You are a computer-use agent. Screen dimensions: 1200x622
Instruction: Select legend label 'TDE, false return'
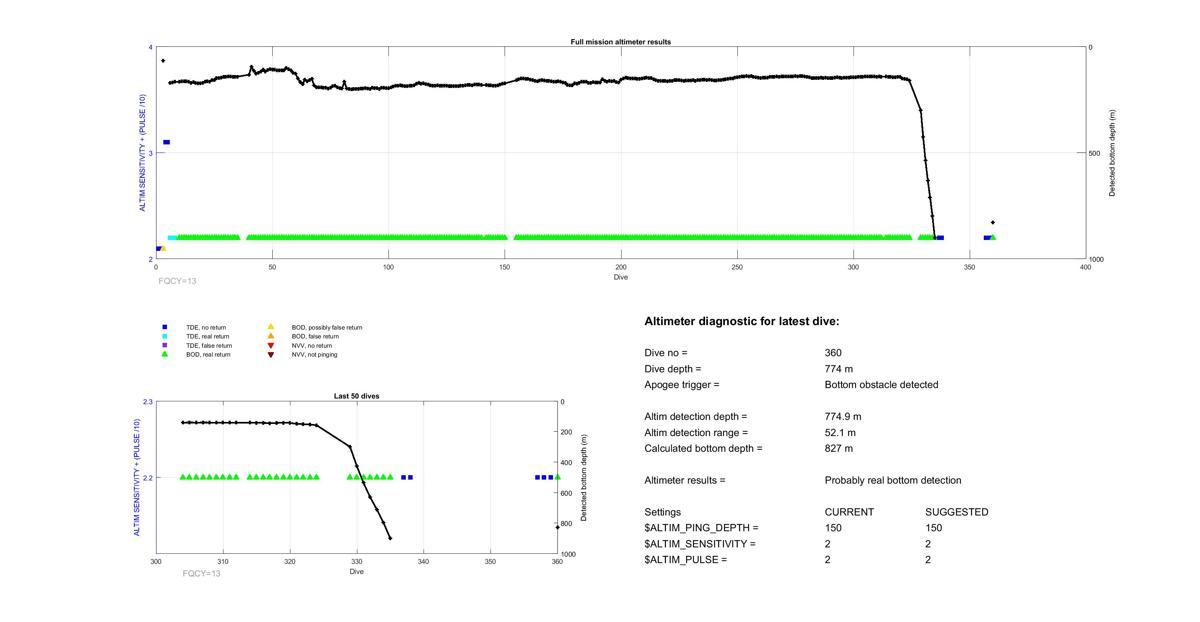(209, 345)
